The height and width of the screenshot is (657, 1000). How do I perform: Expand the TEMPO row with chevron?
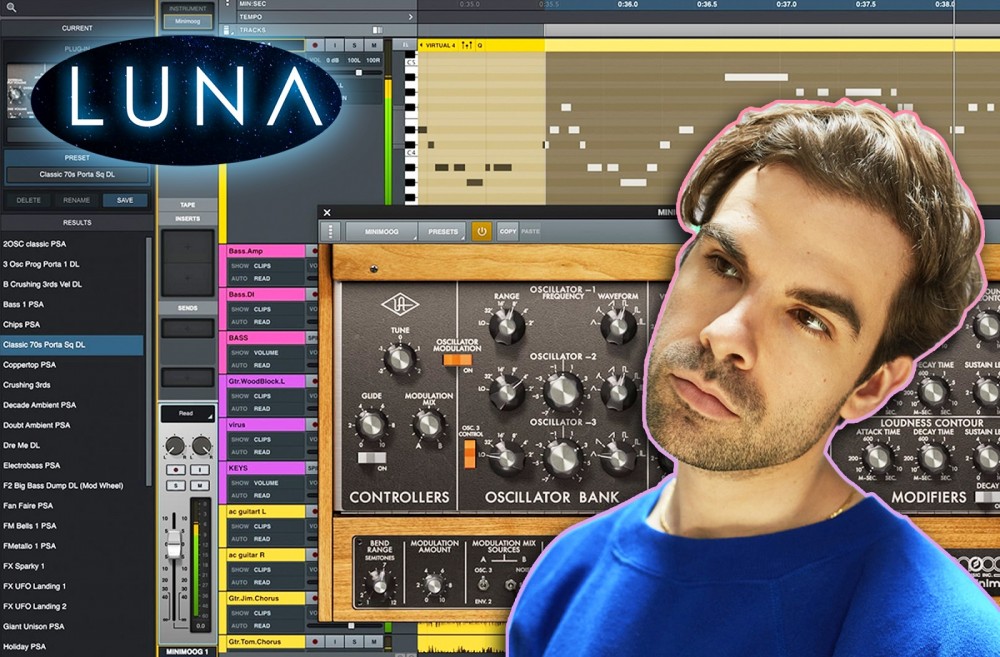click(x=410, y=17)
